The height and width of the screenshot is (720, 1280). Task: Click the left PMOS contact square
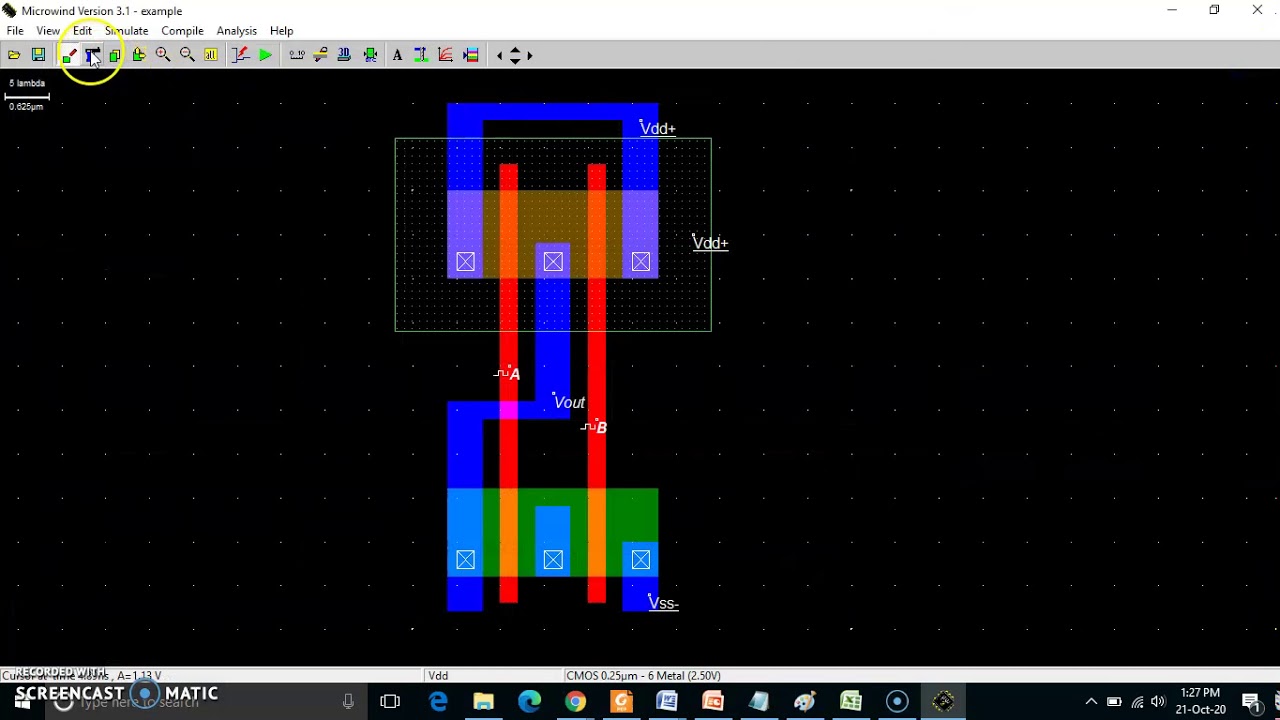pos(465,262)
